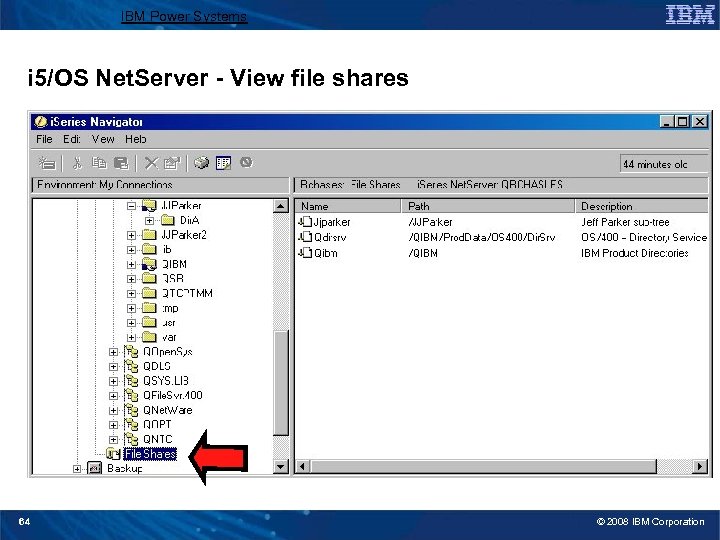The image size is (720, 540).
Task: Select the JJParker2 folder in tree
Action: point(184,235)
